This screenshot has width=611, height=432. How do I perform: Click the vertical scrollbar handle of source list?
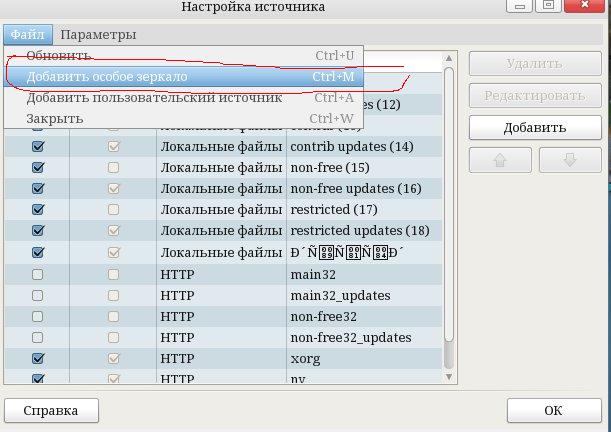pyautogui.click(x=449, y=204)
